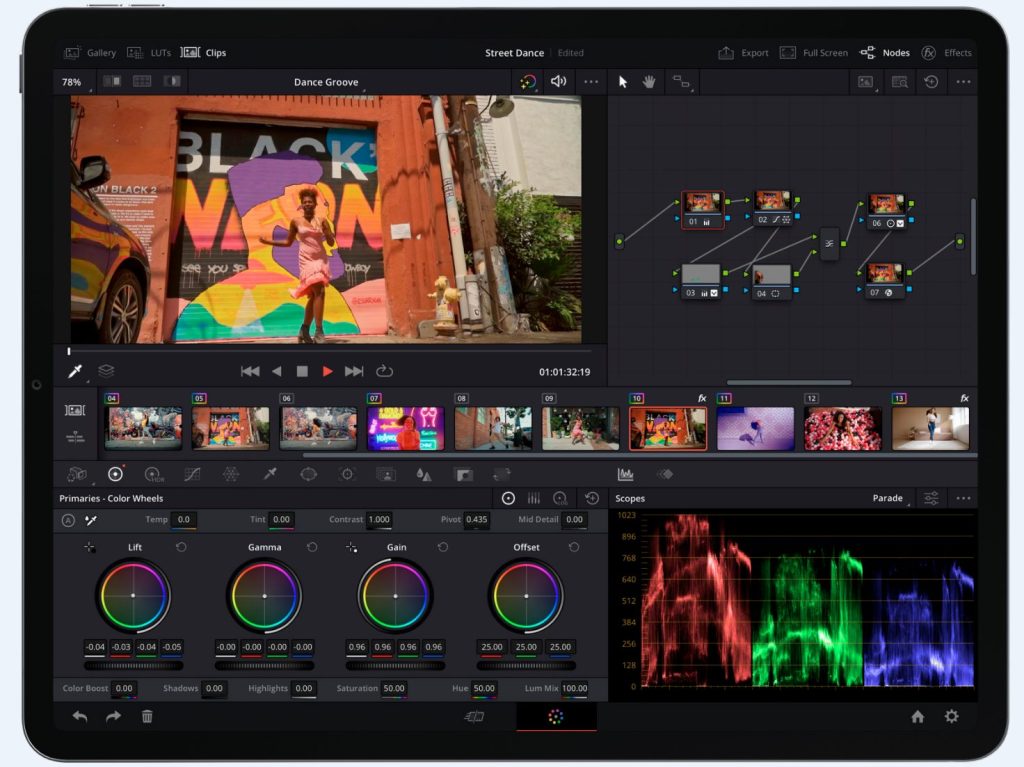Image resolution: width=1024 pixels, height=767 pixels.
Task: Click the Saturation value field
Action: tap(394, 688)
